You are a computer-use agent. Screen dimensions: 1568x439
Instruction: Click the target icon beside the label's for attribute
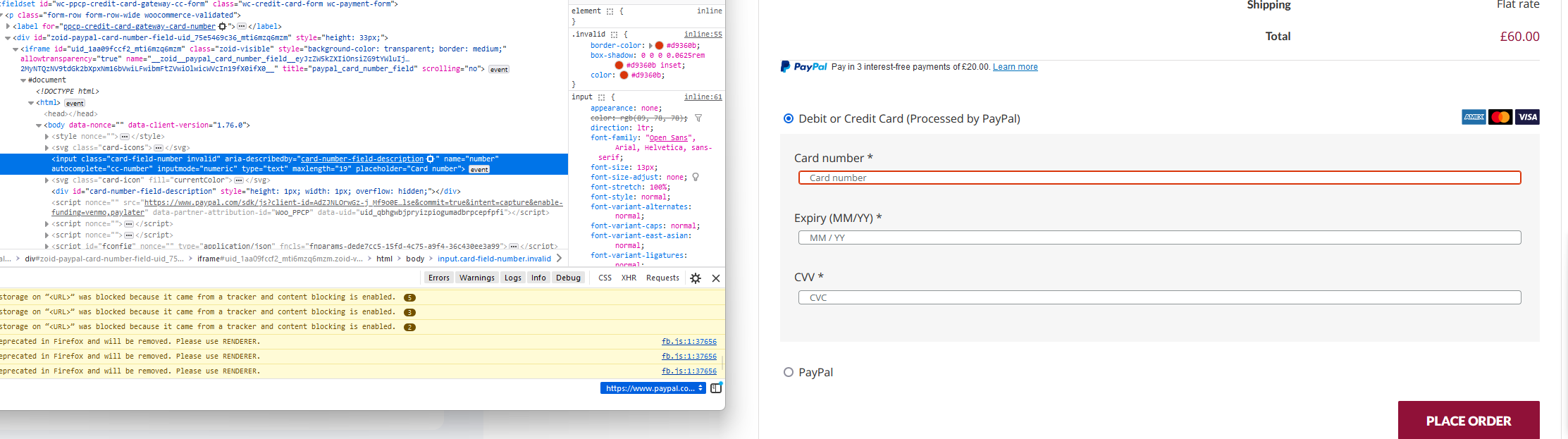(223, 27)
